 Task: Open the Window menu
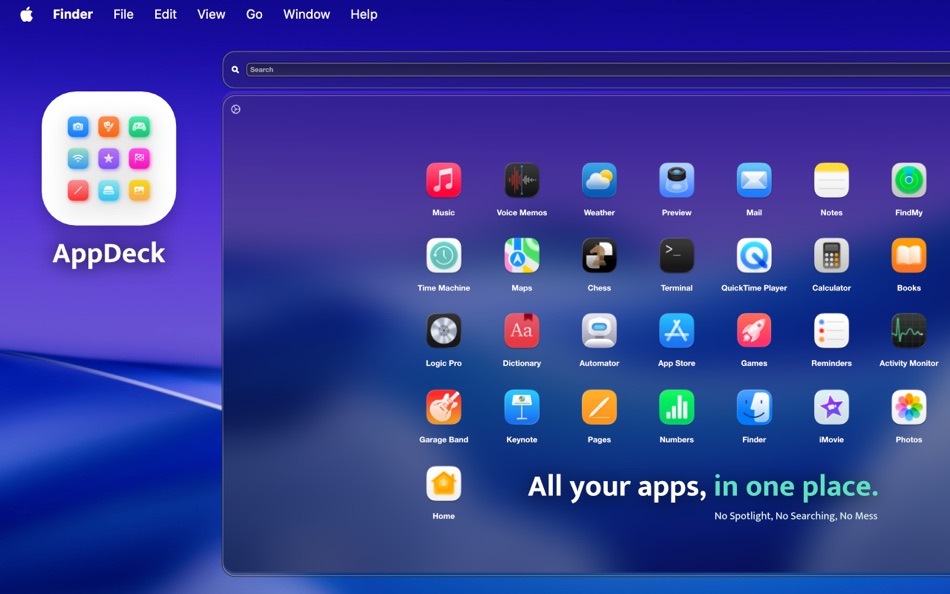[306, 14]
